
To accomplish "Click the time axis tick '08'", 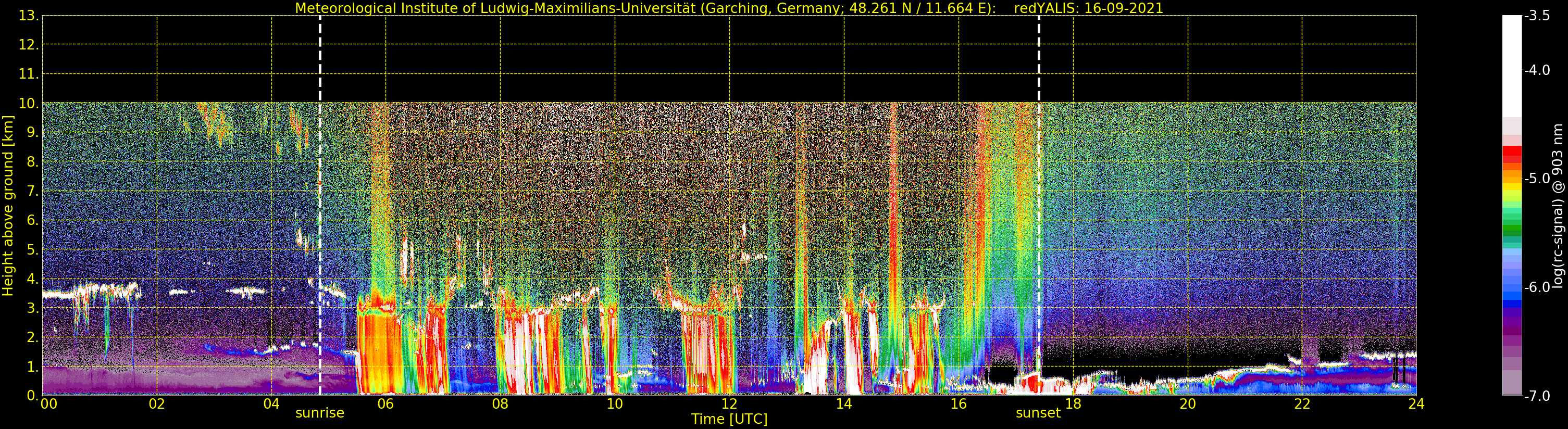I will pos(500,404).
